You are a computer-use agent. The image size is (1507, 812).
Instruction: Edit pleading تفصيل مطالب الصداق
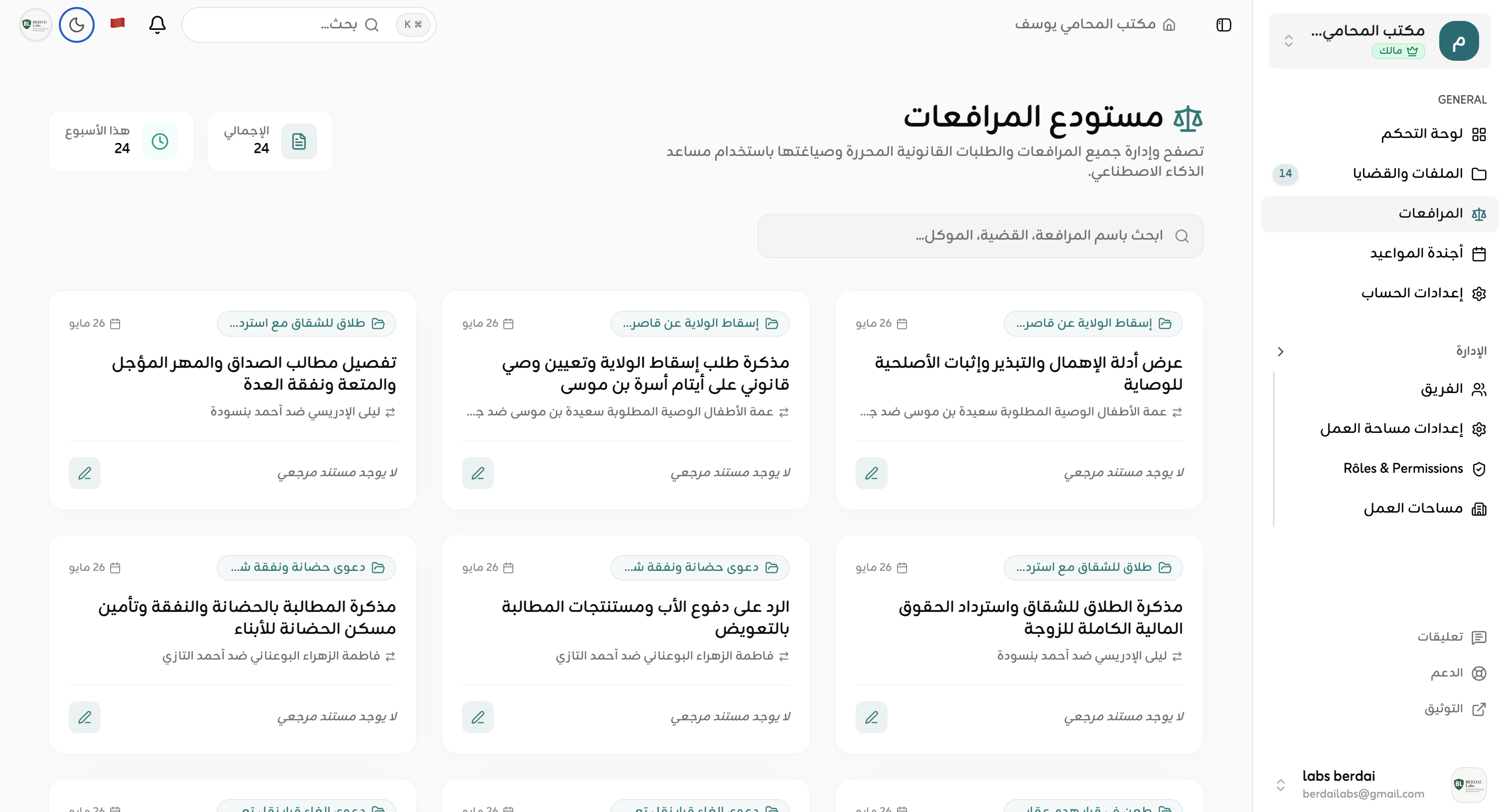coord(84,473)
